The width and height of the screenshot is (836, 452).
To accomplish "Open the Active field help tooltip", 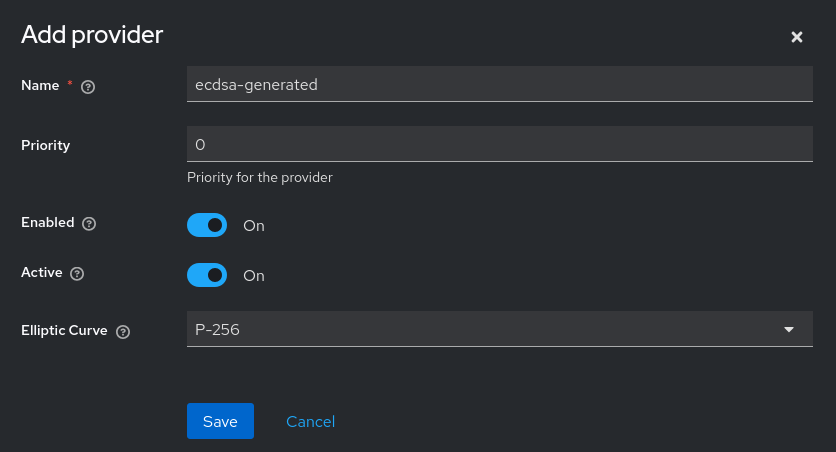I will (77, 274).
